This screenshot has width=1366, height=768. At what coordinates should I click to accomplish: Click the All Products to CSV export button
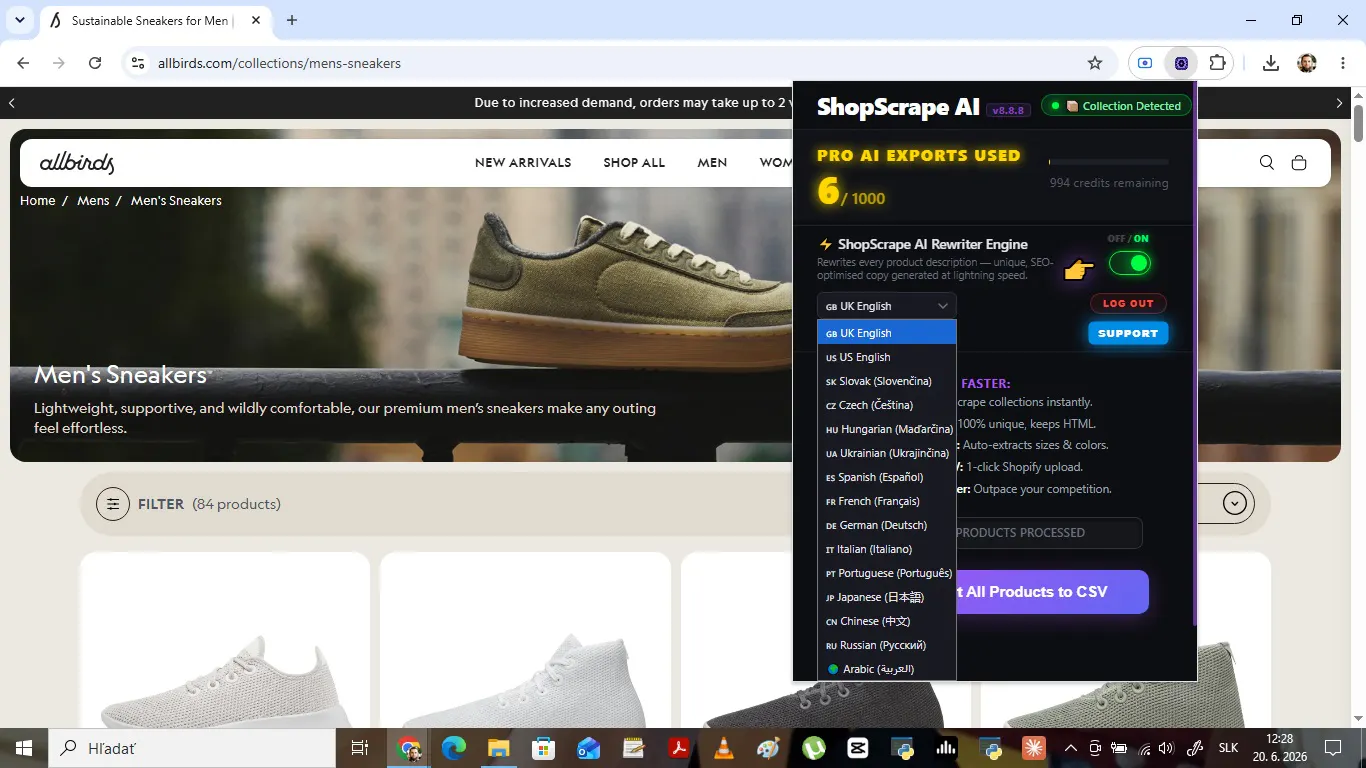point(1052,592)
